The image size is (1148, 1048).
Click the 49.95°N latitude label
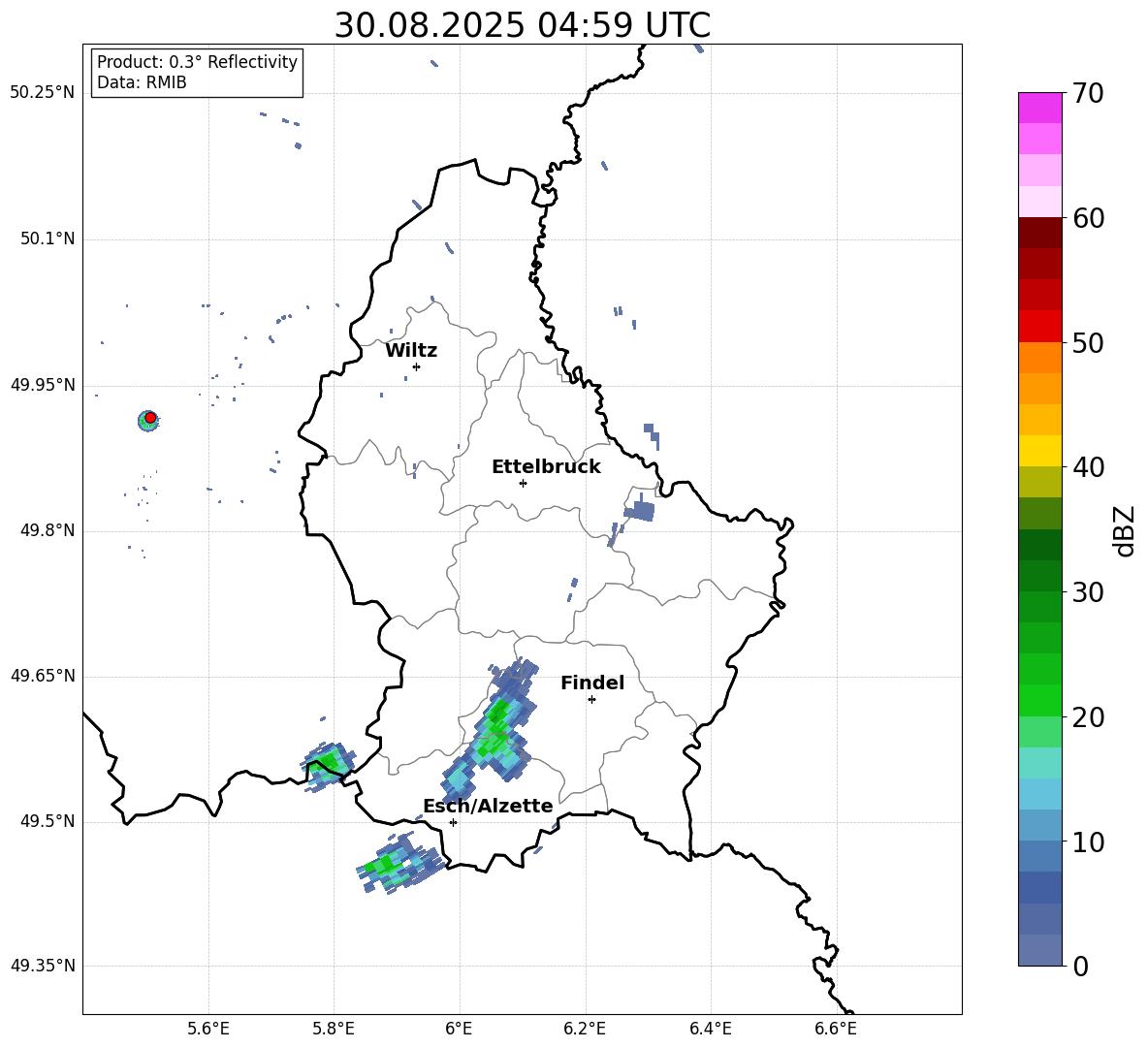click(43, 385)
